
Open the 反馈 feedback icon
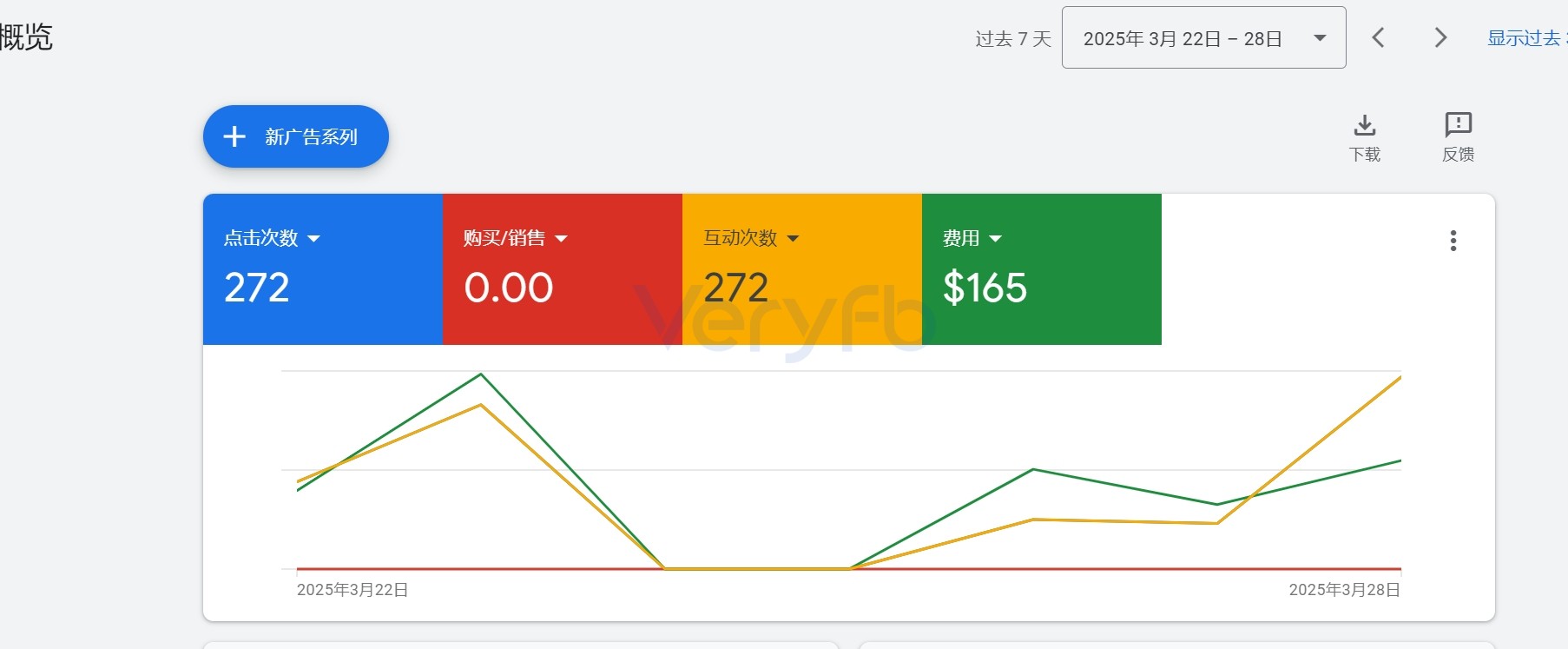pos(1459,138)
